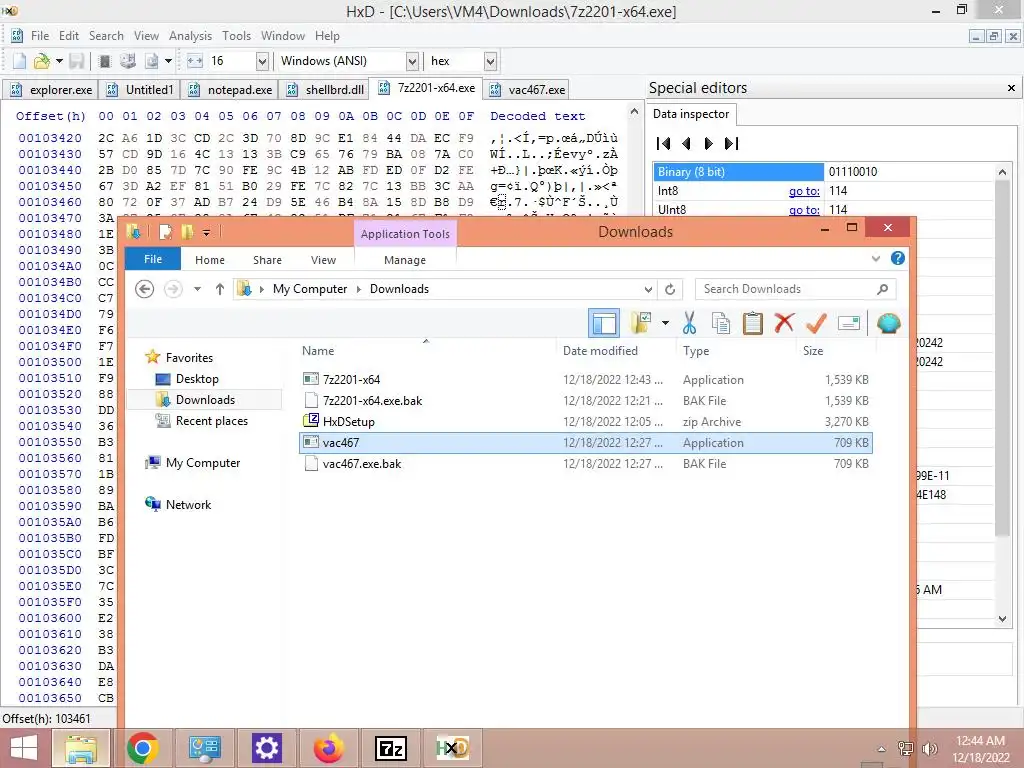Click the Open disk image icon in HxD

point(152,61)
